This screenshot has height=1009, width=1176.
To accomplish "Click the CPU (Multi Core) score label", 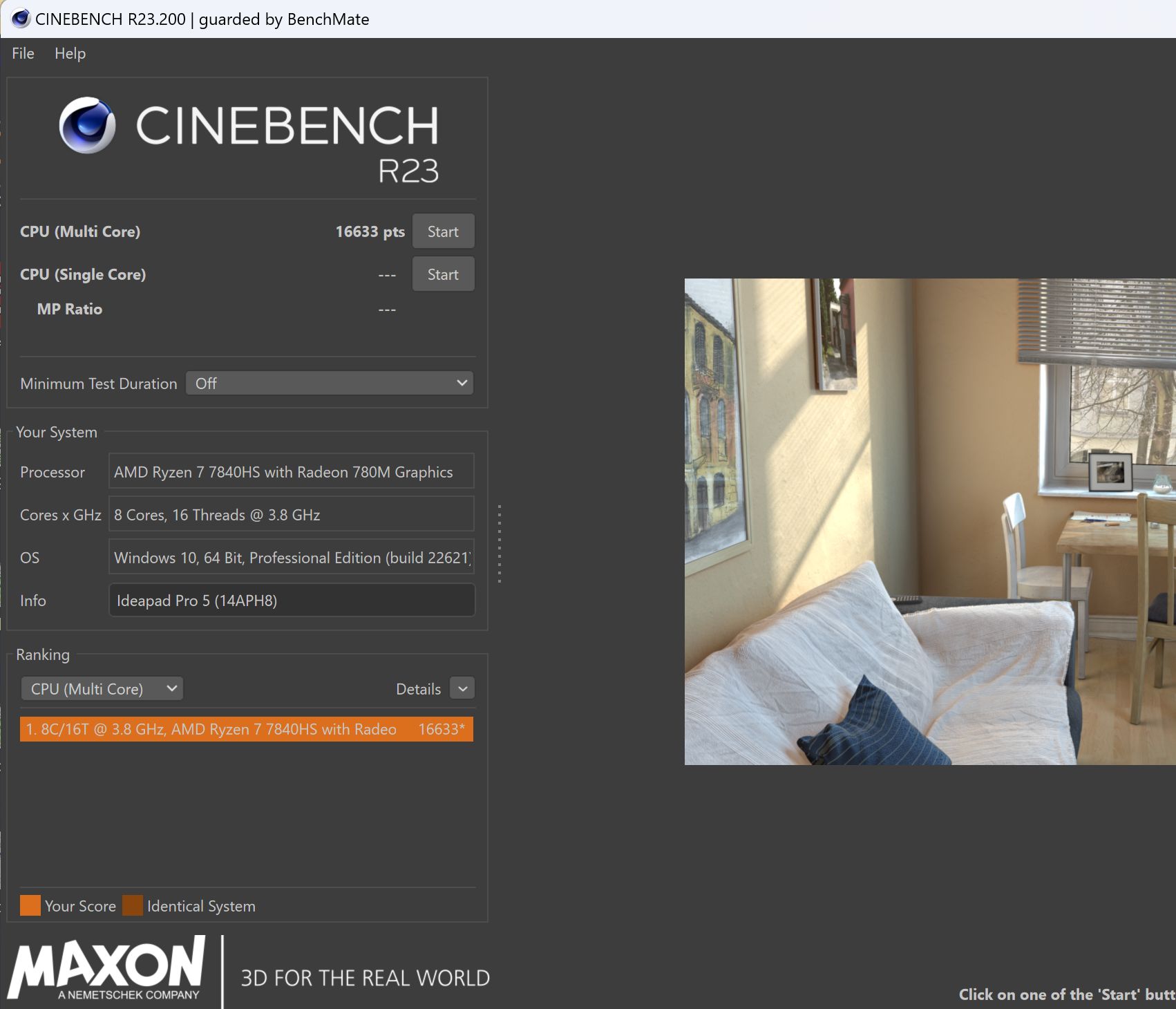I will click(x=80, y=232).
